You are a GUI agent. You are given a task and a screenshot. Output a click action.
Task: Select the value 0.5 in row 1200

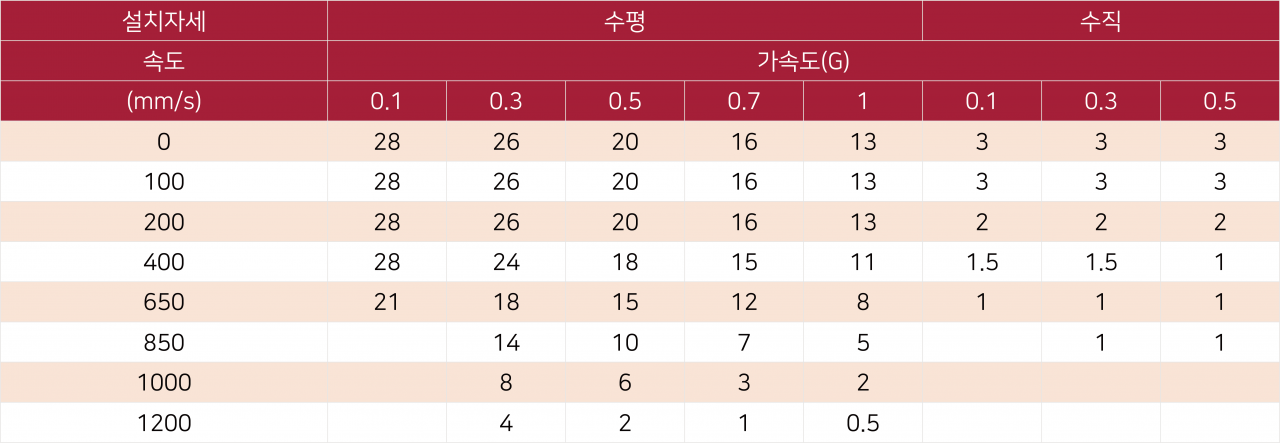pyautogui.click(x=863, y=423)
